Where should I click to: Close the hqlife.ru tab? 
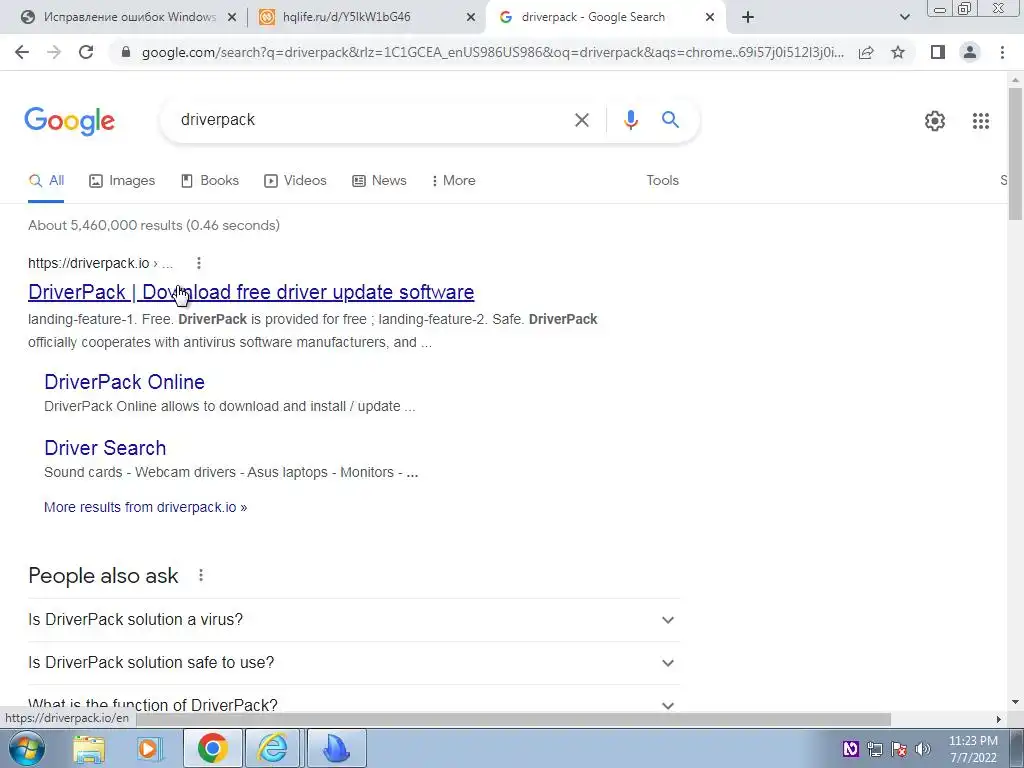[x=470, y=18]
